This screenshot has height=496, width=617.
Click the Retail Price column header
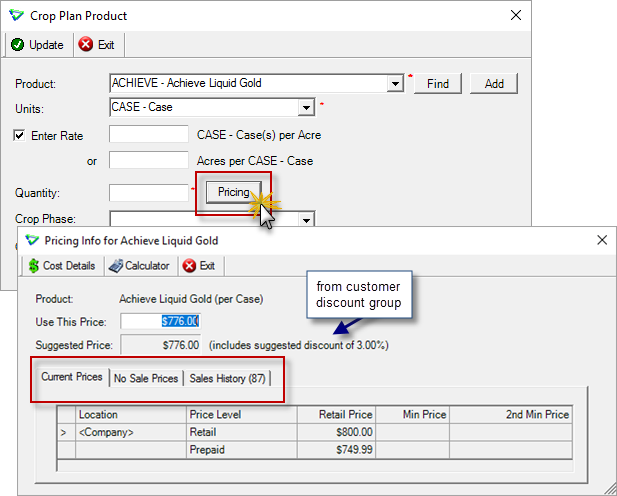(336, 415)
